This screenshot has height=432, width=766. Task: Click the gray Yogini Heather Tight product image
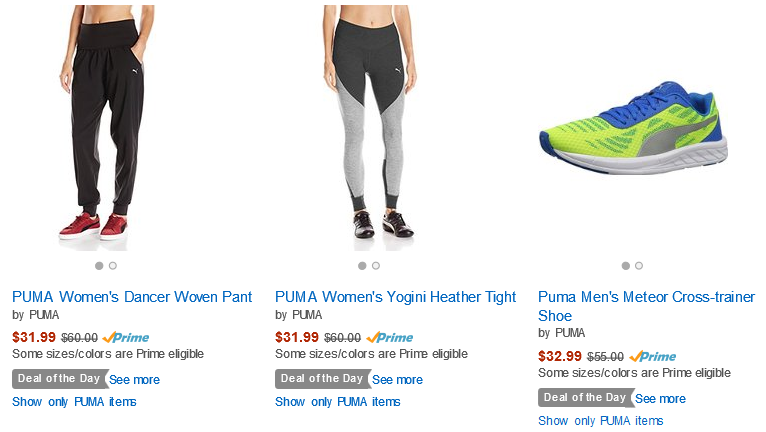[369, 128]
